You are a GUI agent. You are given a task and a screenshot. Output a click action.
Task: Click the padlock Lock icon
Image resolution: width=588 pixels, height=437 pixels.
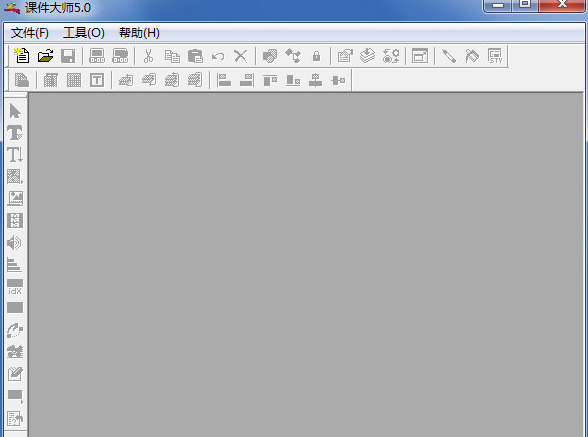tap(316, 56)
